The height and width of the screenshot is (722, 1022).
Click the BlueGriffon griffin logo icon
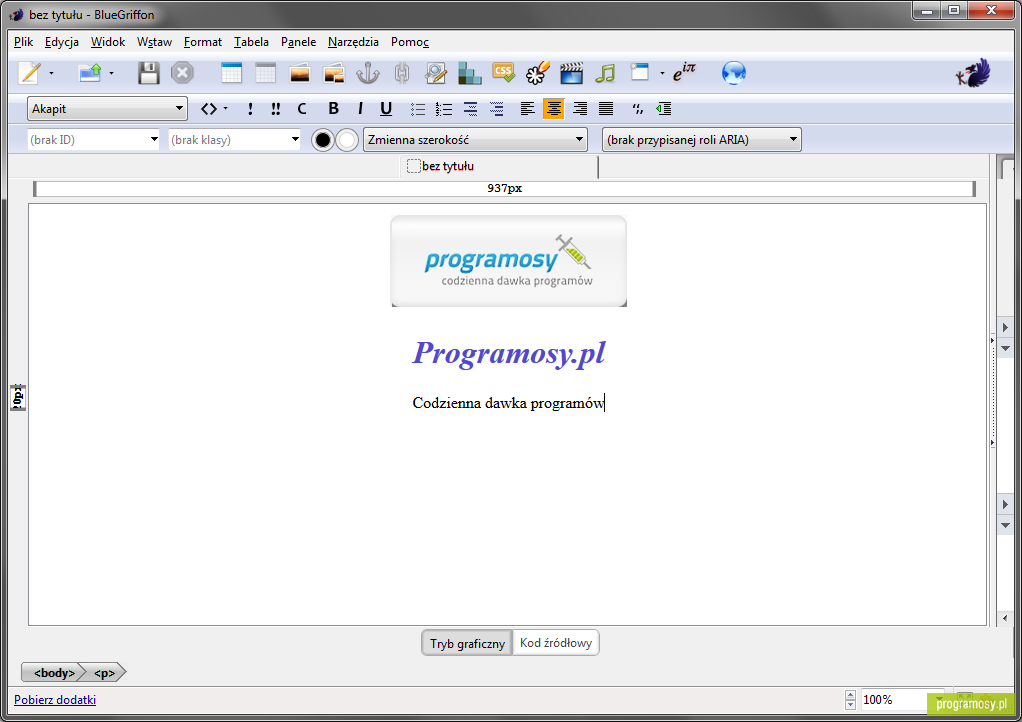pos(973,73)
